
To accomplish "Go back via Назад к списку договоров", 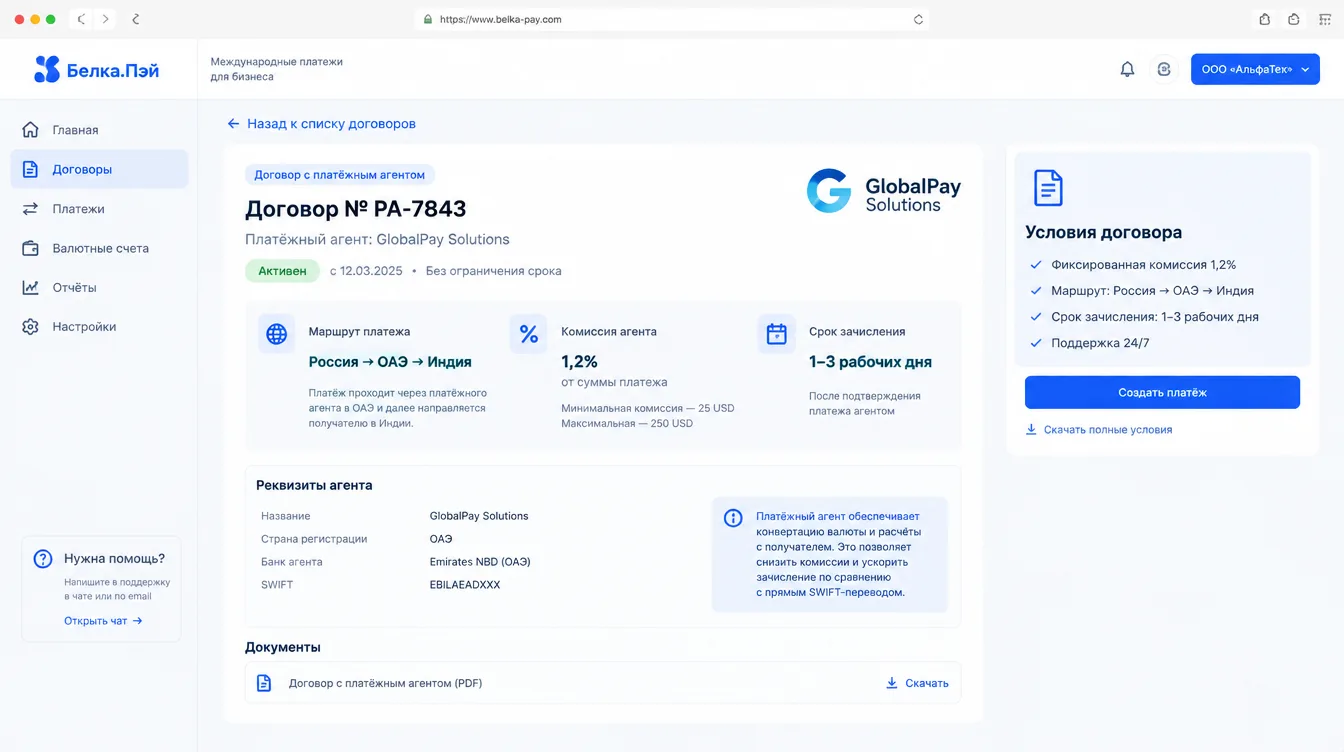I will (321, 124).
